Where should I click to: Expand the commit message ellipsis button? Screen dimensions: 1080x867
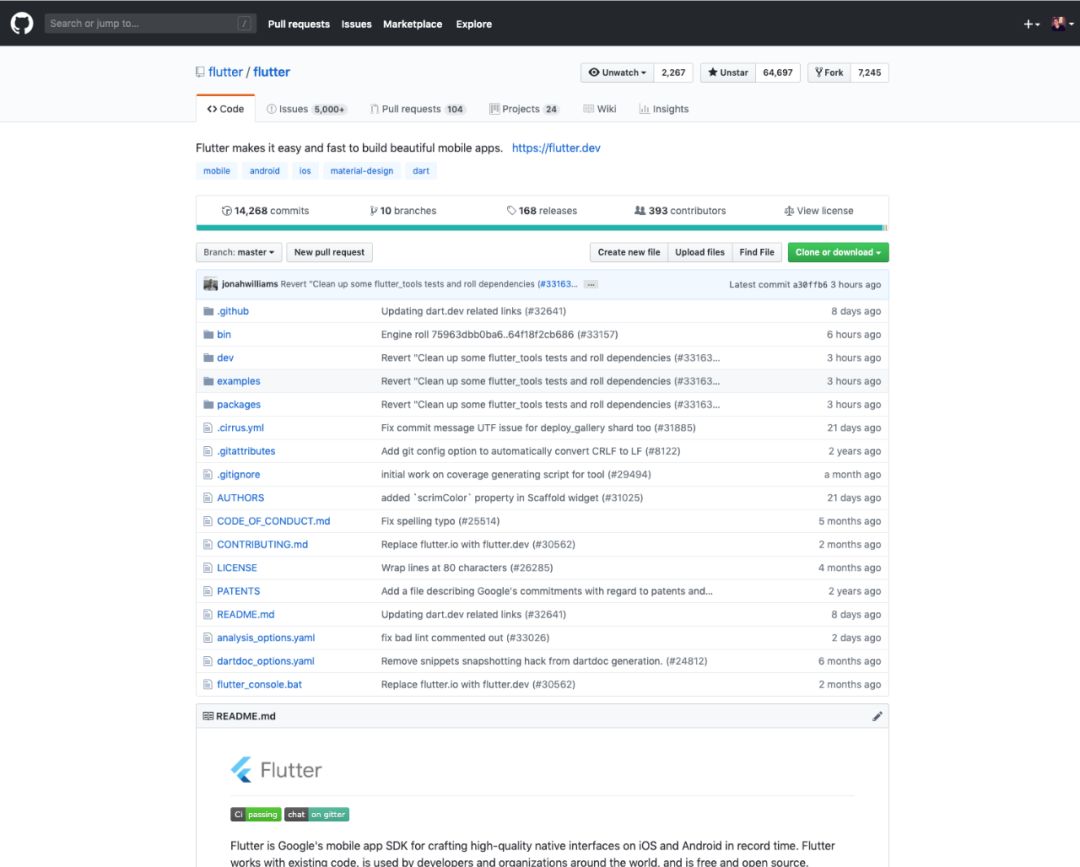click(x=591, y=284)
